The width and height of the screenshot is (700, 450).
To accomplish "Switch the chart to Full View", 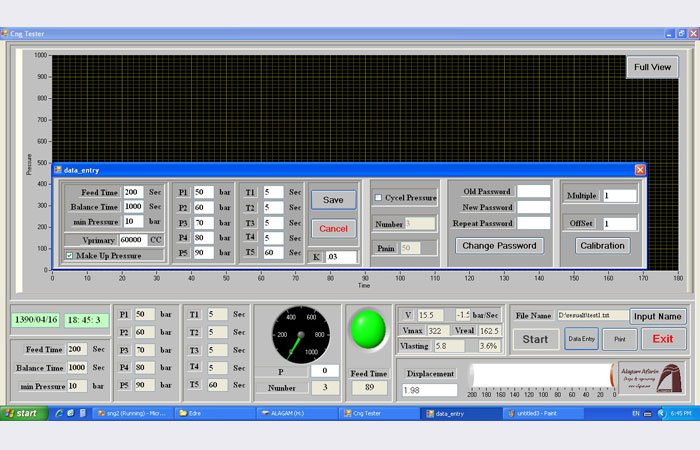I will click(652, 67).
